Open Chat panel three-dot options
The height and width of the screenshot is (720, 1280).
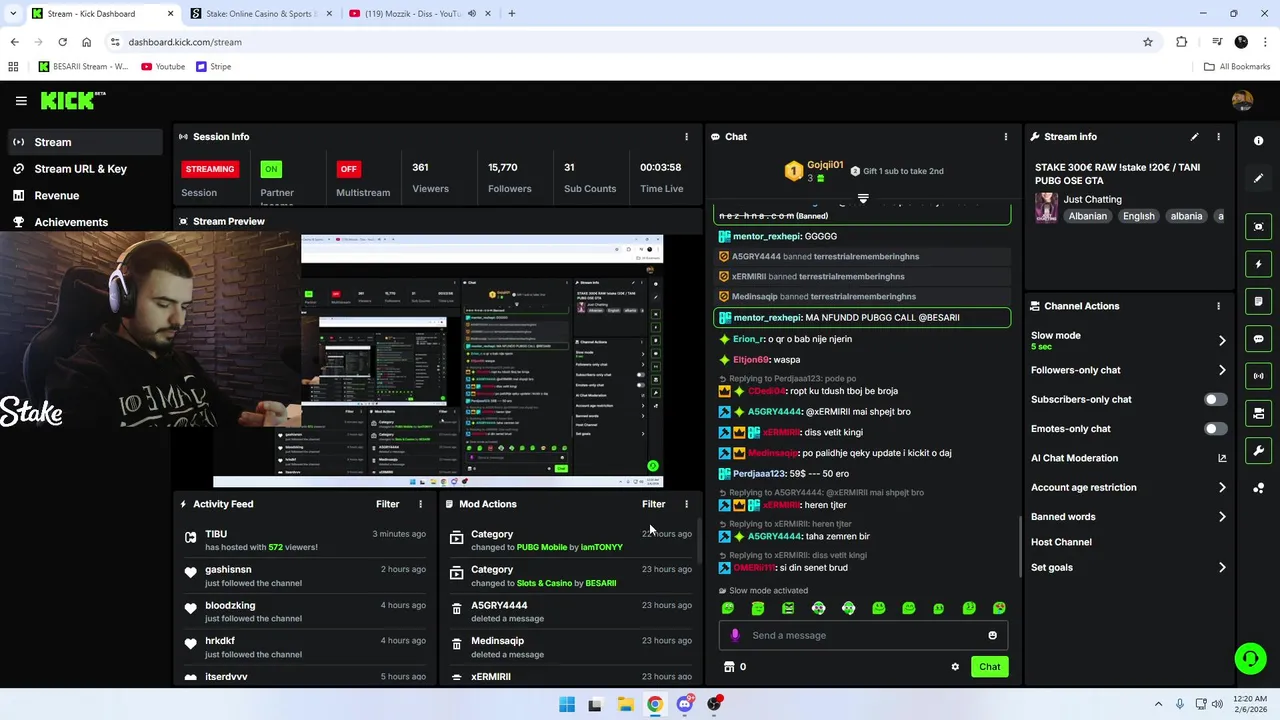click(x=1006, y=137)
